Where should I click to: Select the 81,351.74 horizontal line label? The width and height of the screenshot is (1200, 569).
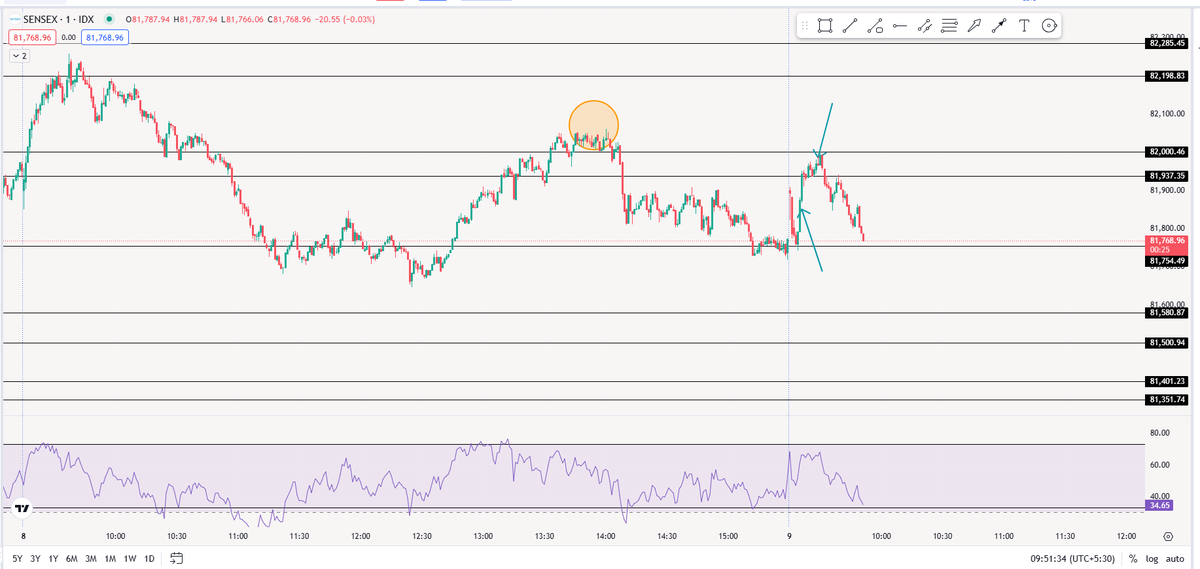(x=1167, y=400)
